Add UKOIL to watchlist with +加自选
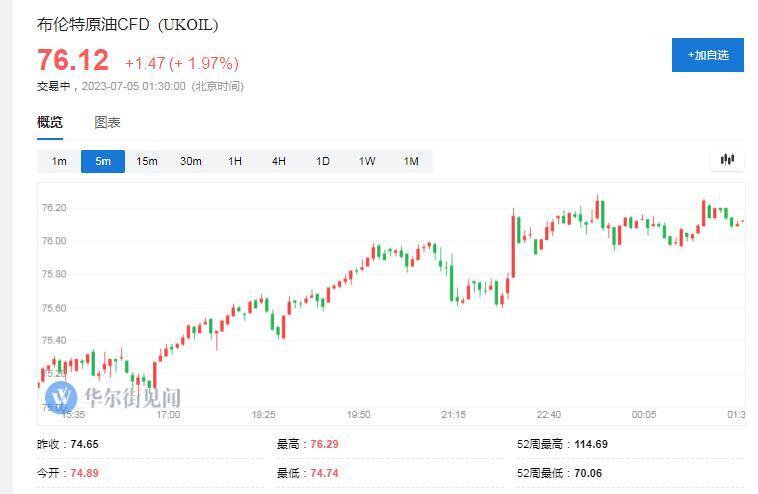This screenshot has width=758, height=494. [708, 55]
